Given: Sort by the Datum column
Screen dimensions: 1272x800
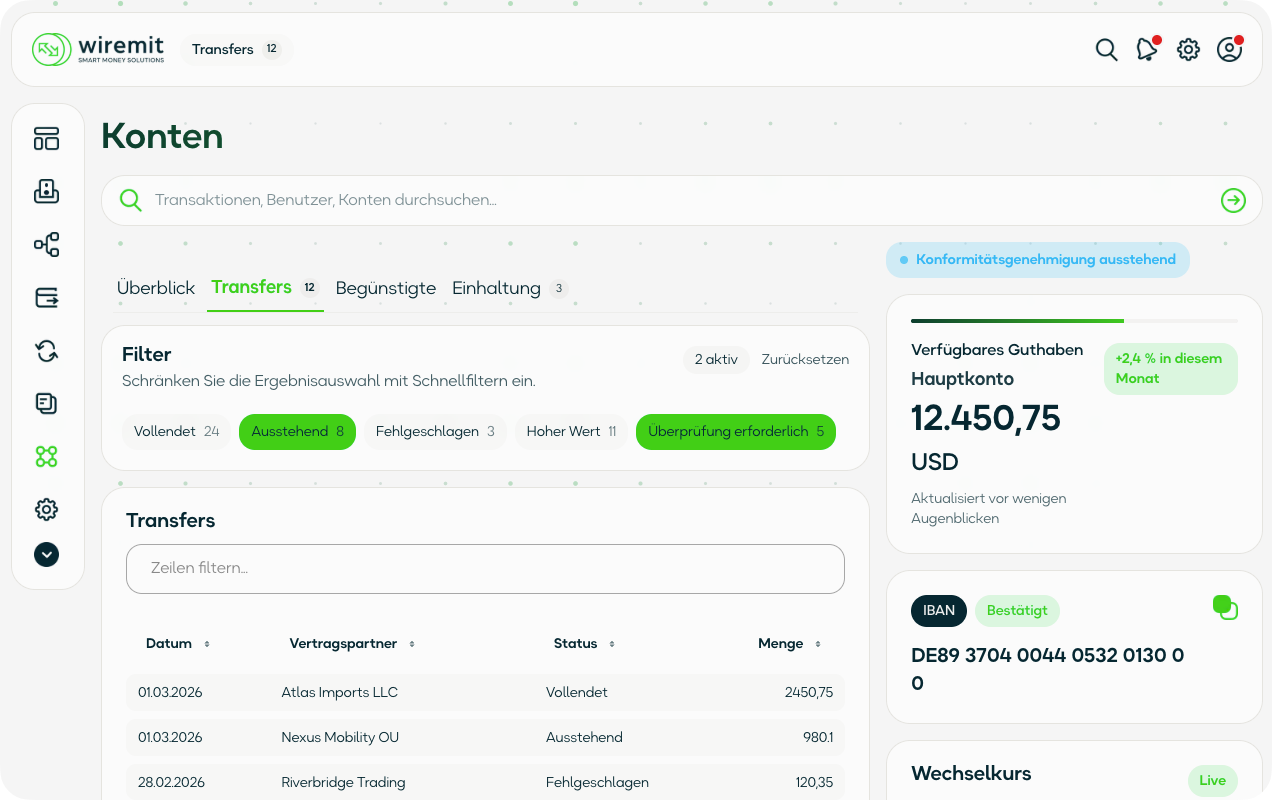Looking at the screenshot, I should pos(178,644).
